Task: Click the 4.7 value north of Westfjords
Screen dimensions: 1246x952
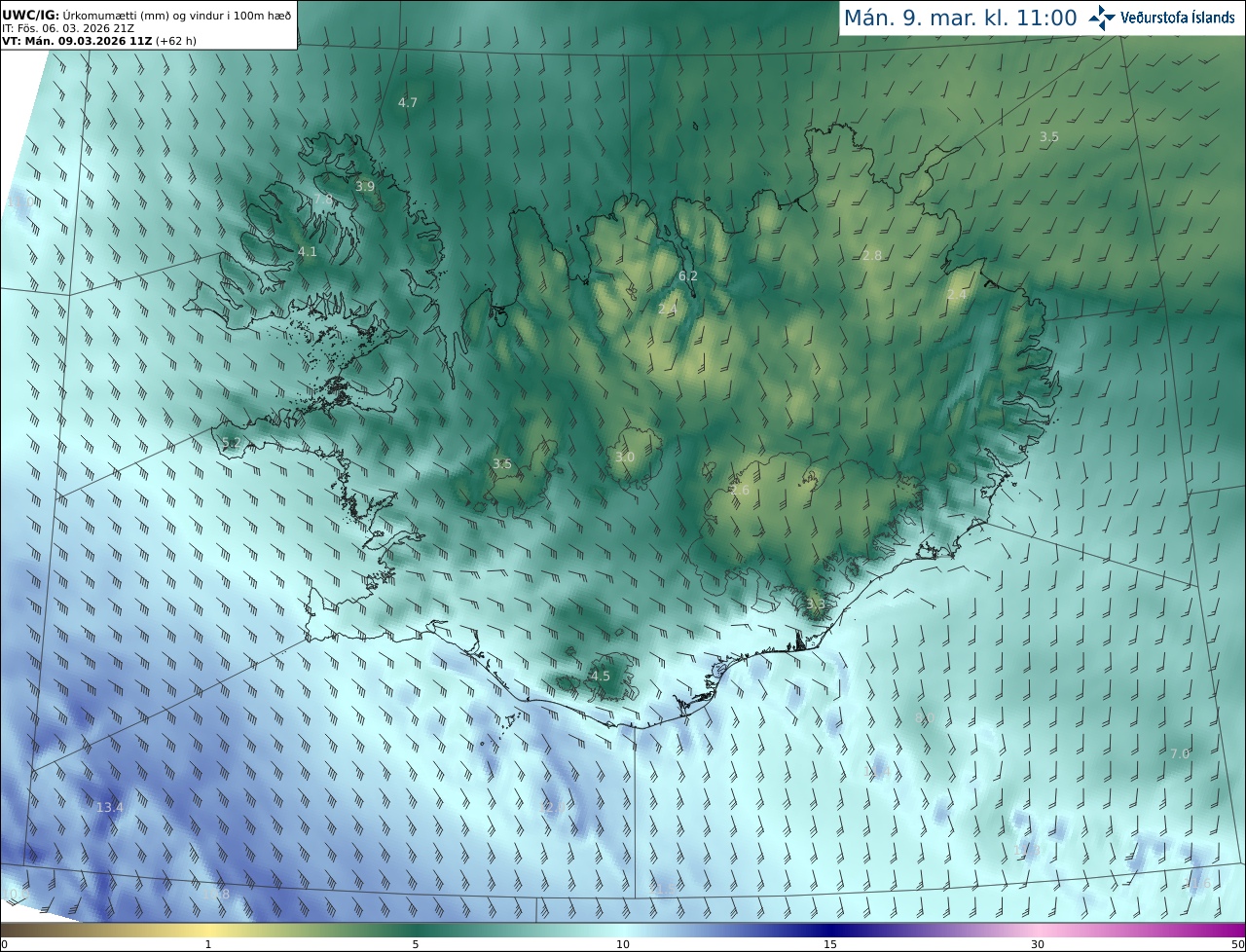Action: tap(408, 102)
